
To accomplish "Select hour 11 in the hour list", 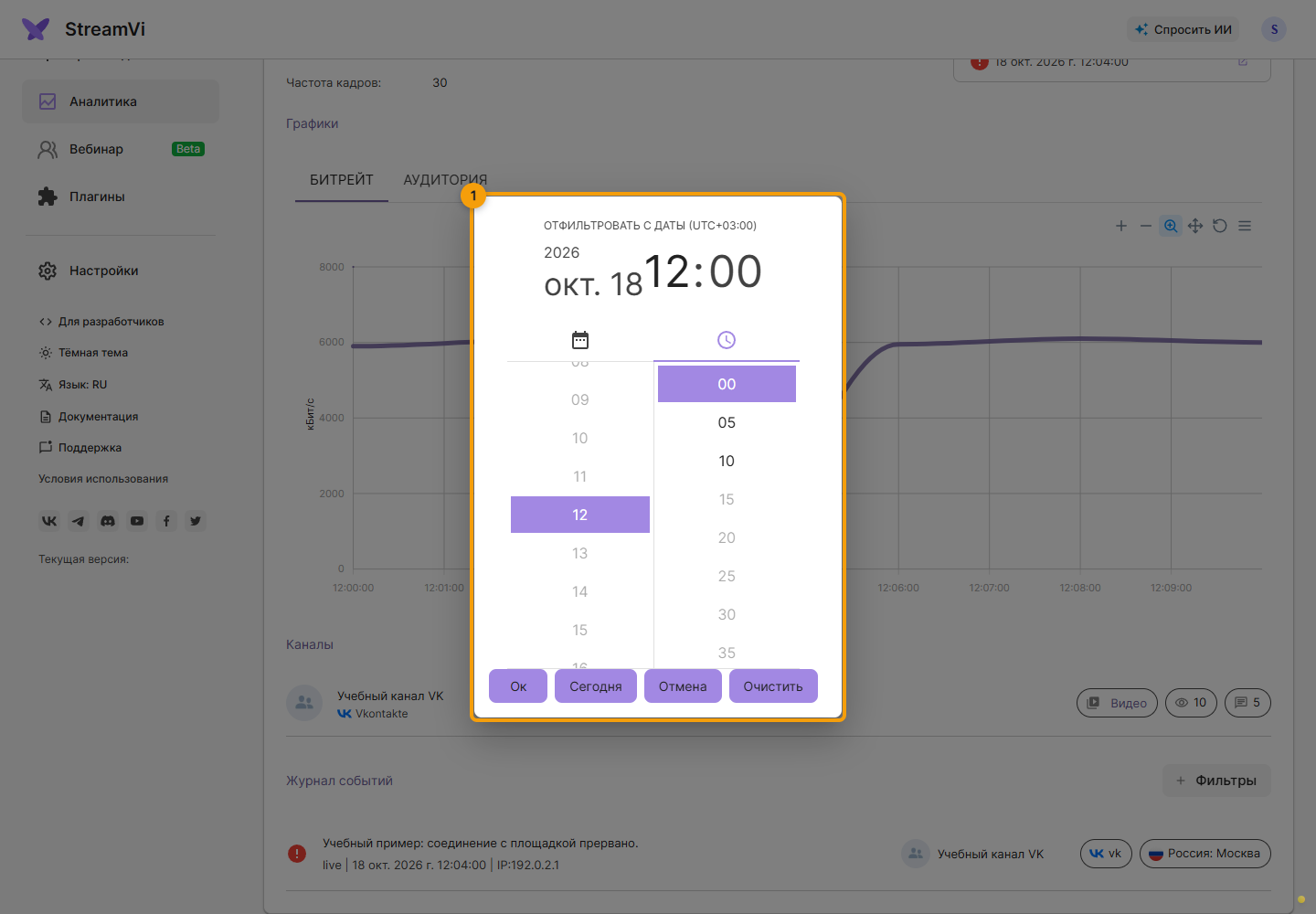I will [580, 476].
